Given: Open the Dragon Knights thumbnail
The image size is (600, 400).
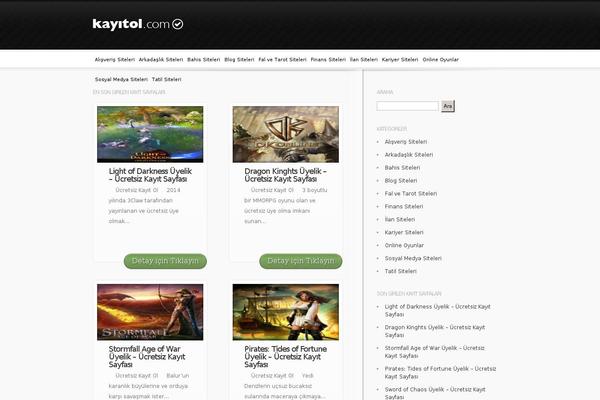Looking at the screenshot, I should [x=285, y=134].
